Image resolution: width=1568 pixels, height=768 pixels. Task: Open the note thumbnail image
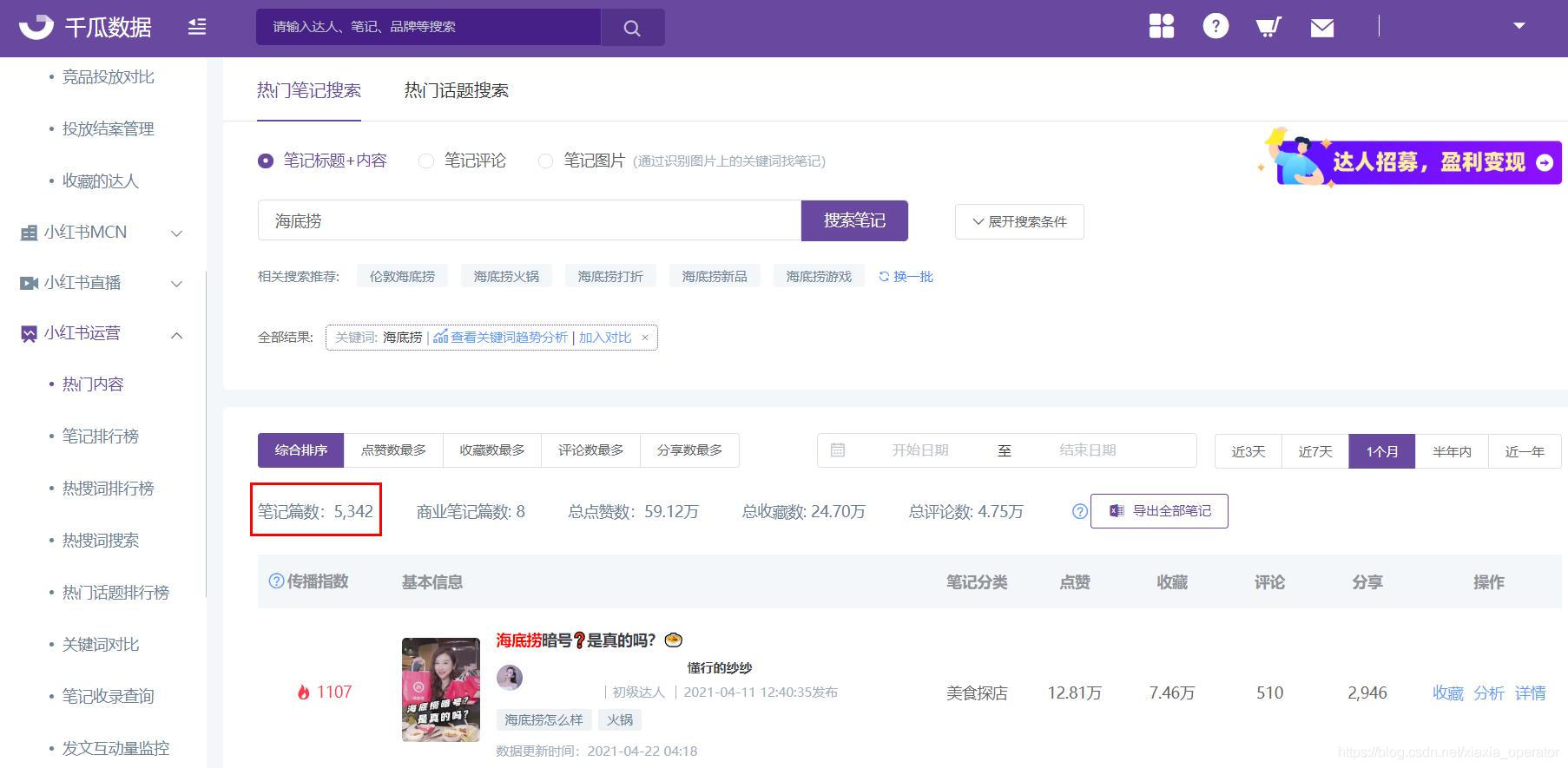click(441, 690)
